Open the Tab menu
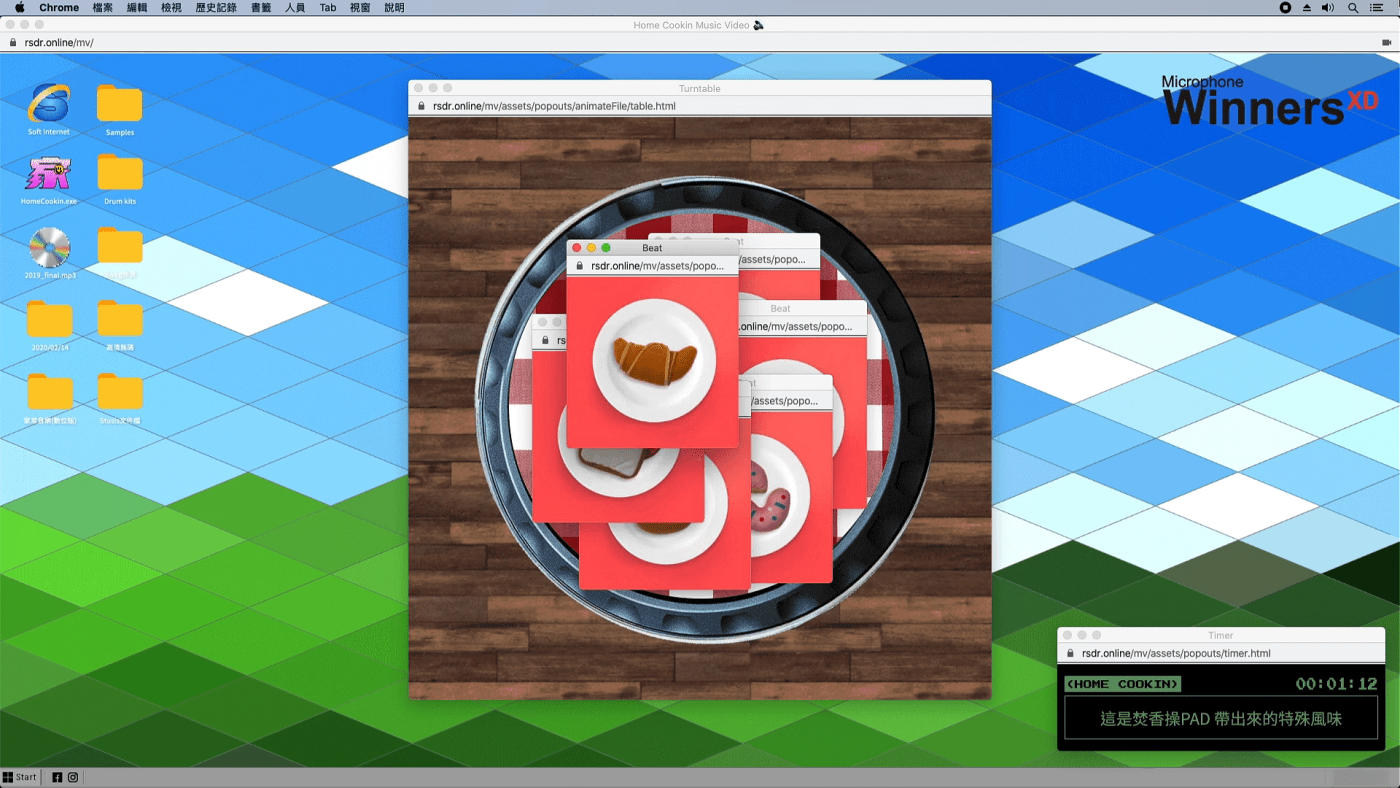The width and height of the screenshot is (1400, 788). 328,7
